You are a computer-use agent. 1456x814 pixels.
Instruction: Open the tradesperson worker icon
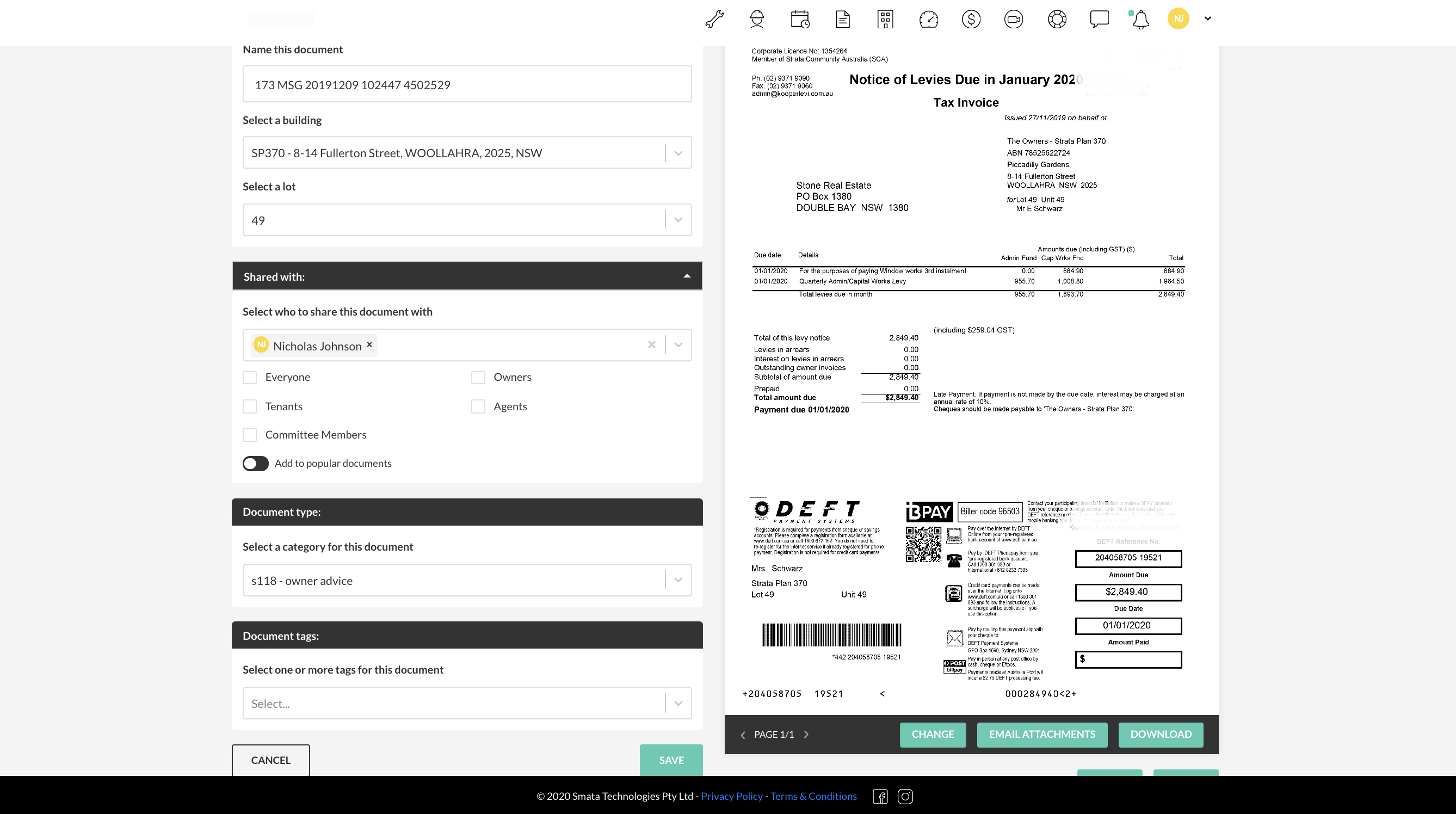(757, 19)
